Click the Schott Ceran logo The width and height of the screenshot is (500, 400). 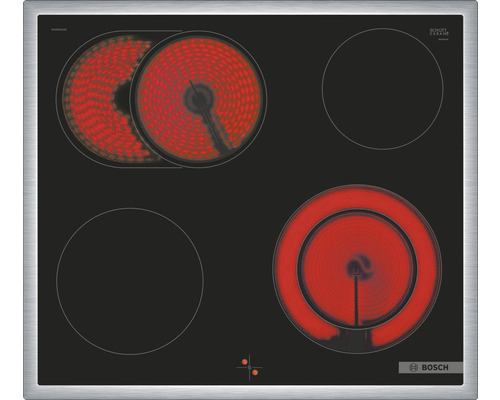[x=439, y=32]
